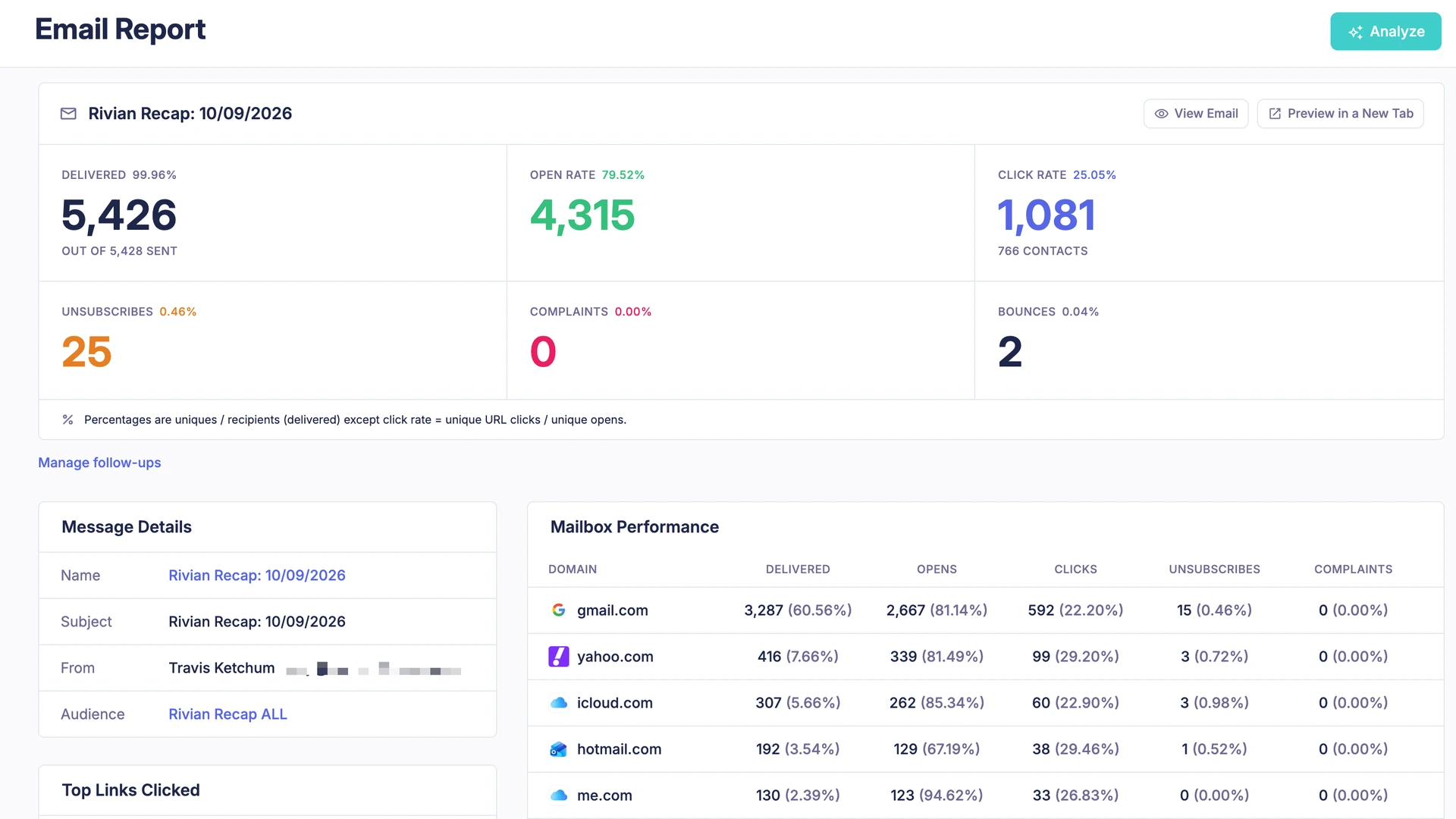Click the Top Links Clicked heading
Viewport: 1456px width, 819px height.
(x=130, y=790)
